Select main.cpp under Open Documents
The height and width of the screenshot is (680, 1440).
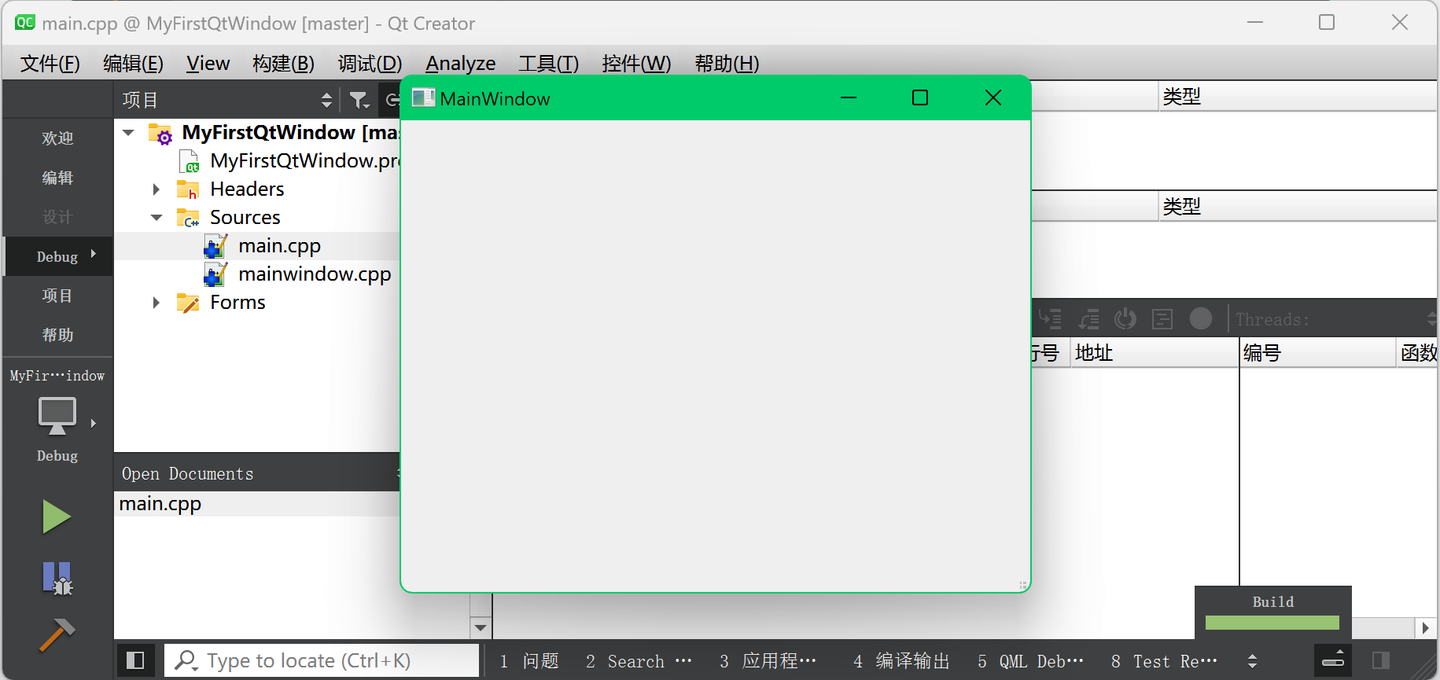160,503
